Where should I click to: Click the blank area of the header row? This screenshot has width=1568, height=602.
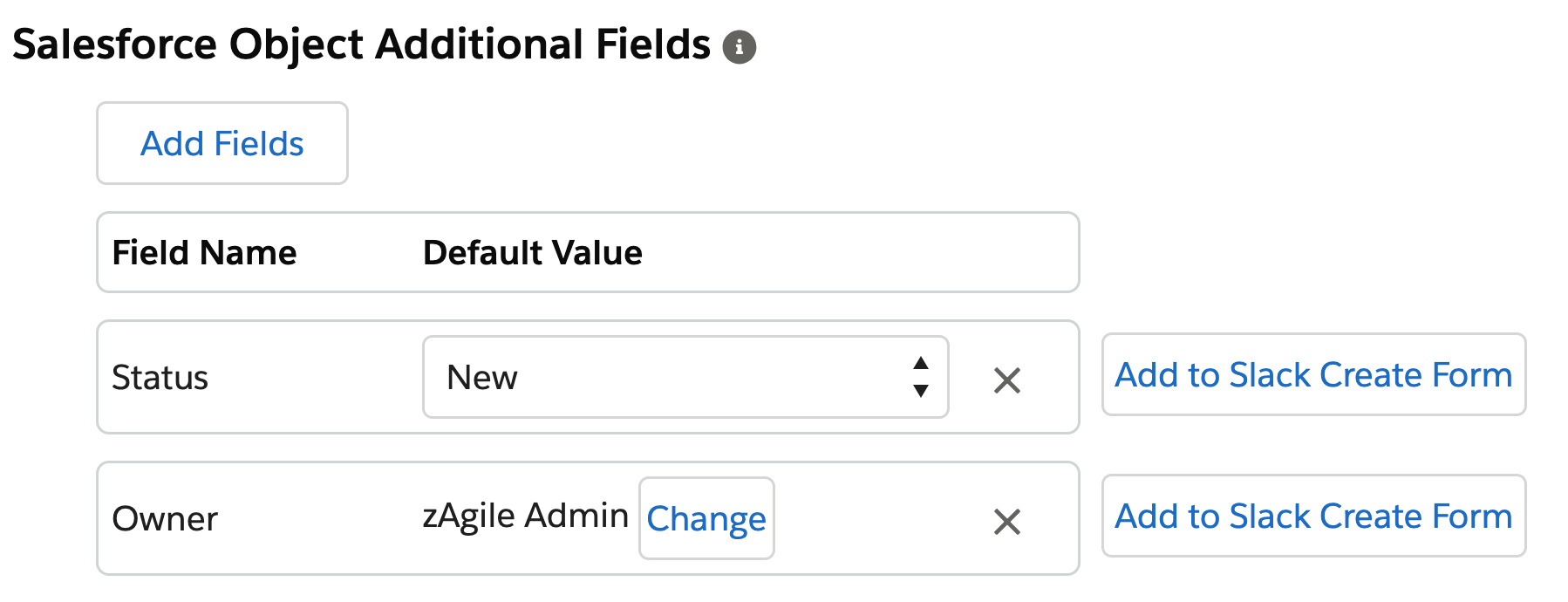855,253
